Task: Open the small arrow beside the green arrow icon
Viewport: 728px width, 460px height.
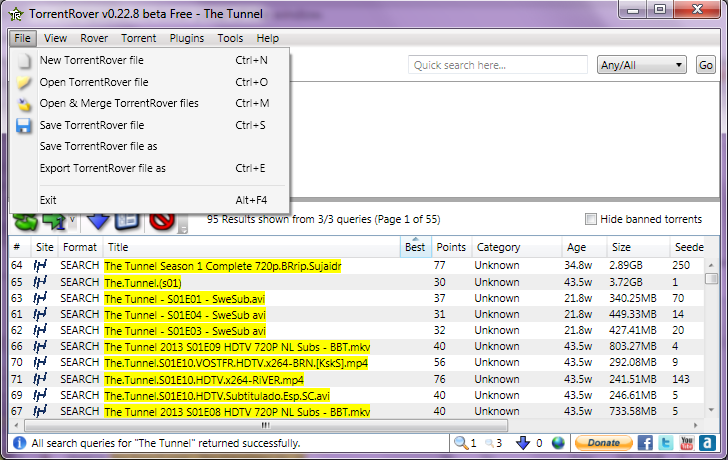Action: (x=72, y=220)
